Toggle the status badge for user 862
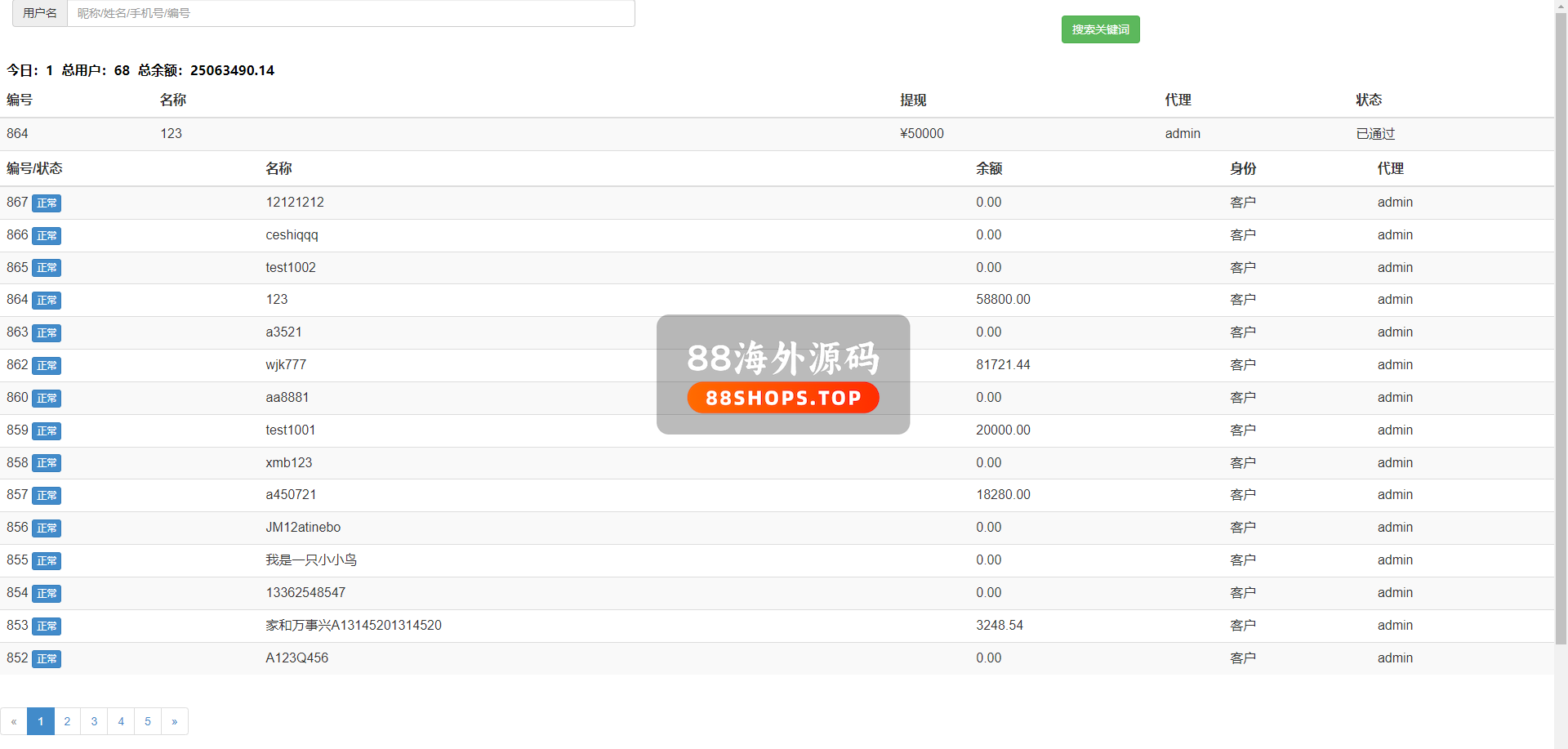1568x749 pixels. [x=47, y=366]
